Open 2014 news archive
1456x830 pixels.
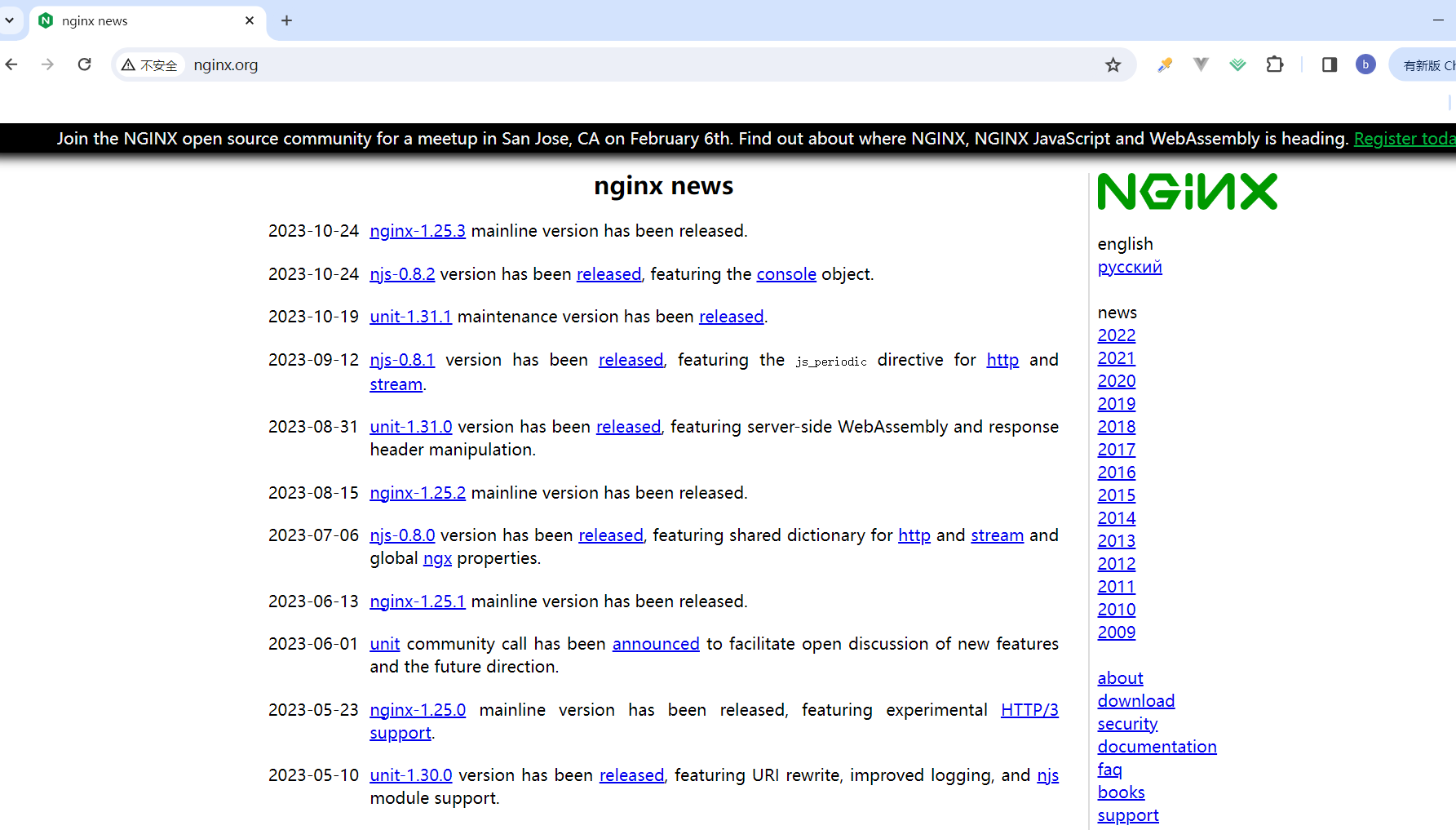pos(1117,518)
